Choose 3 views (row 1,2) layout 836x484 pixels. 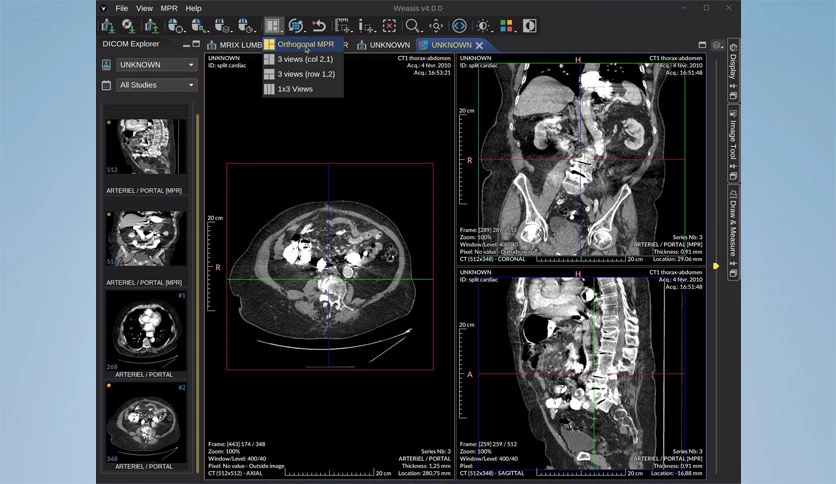coord(302,74)
